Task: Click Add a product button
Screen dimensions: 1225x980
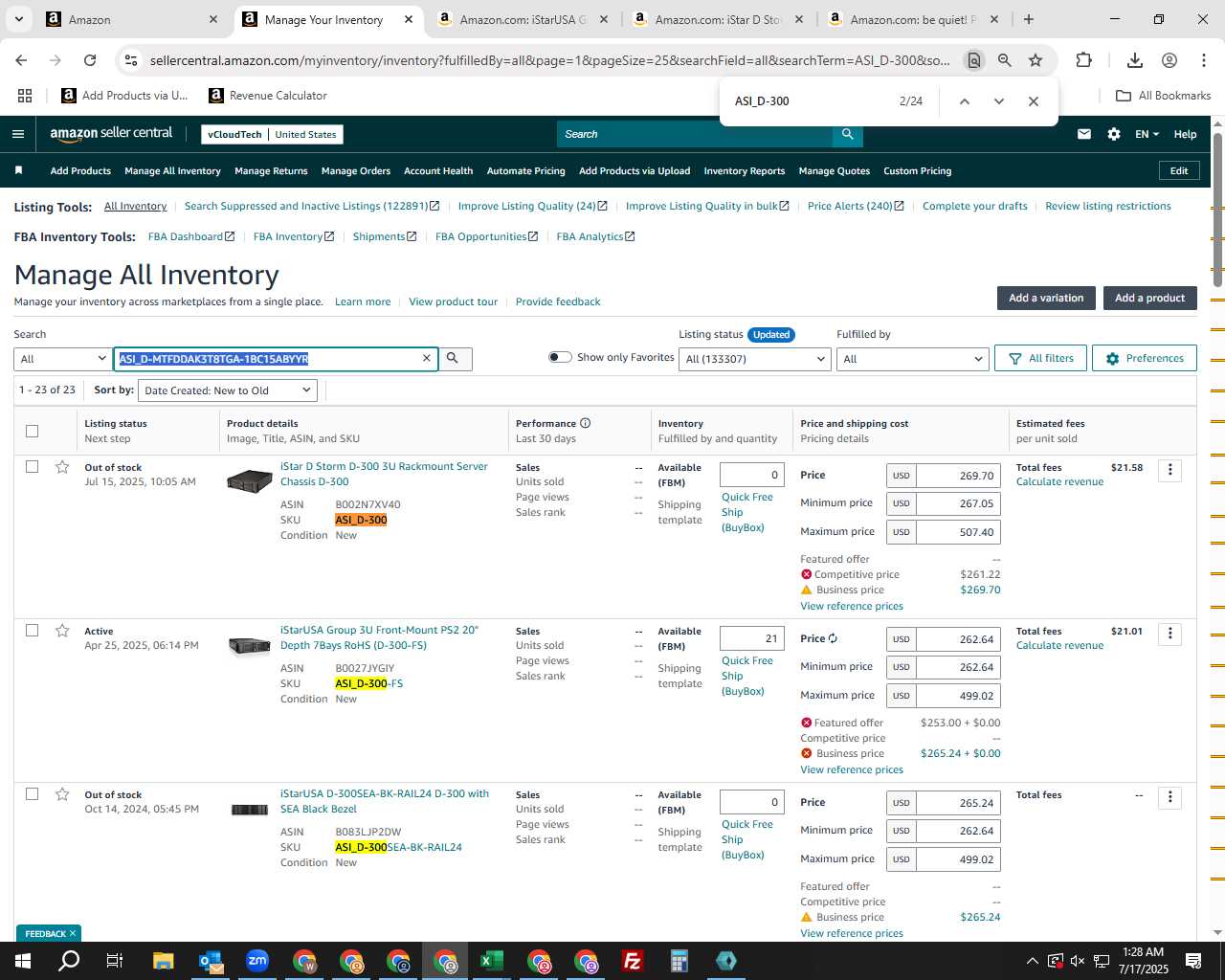Action: (x=1149, y=298)
